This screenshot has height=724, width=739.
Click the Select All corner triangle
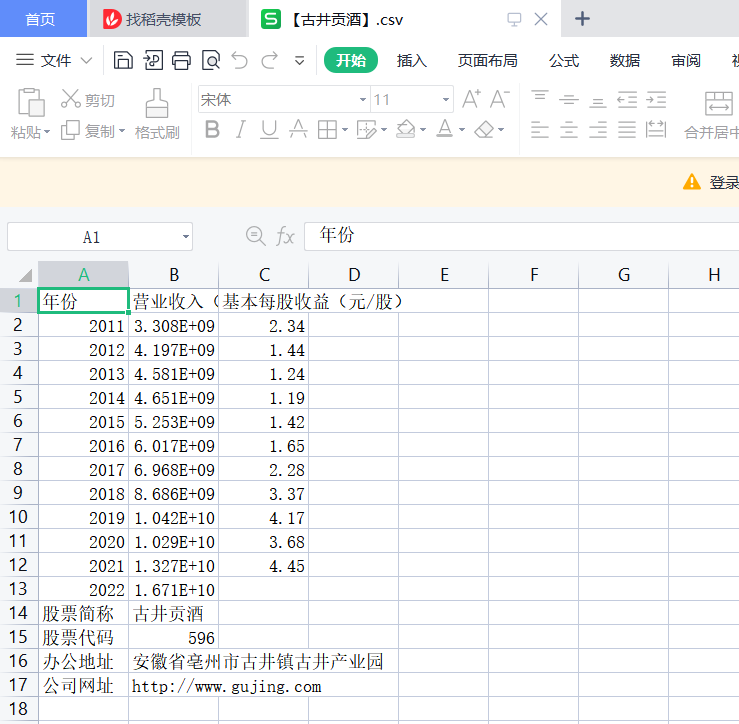tap(25, 275)
